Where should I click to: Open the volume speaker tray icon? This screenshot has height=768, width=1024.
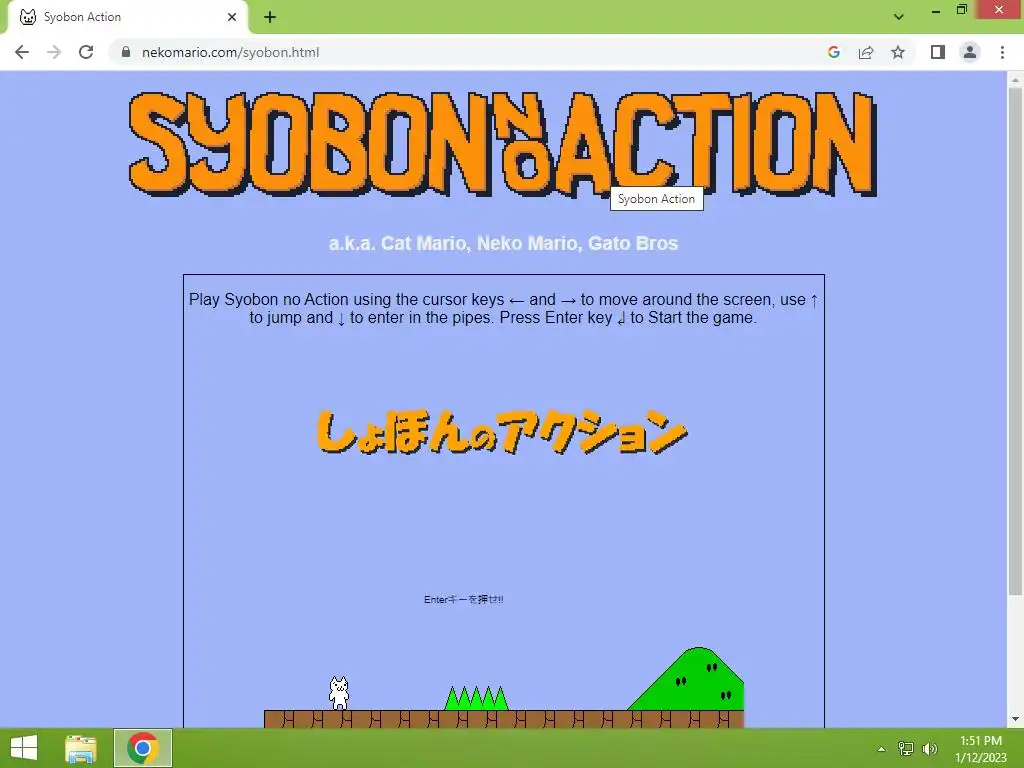929,748
